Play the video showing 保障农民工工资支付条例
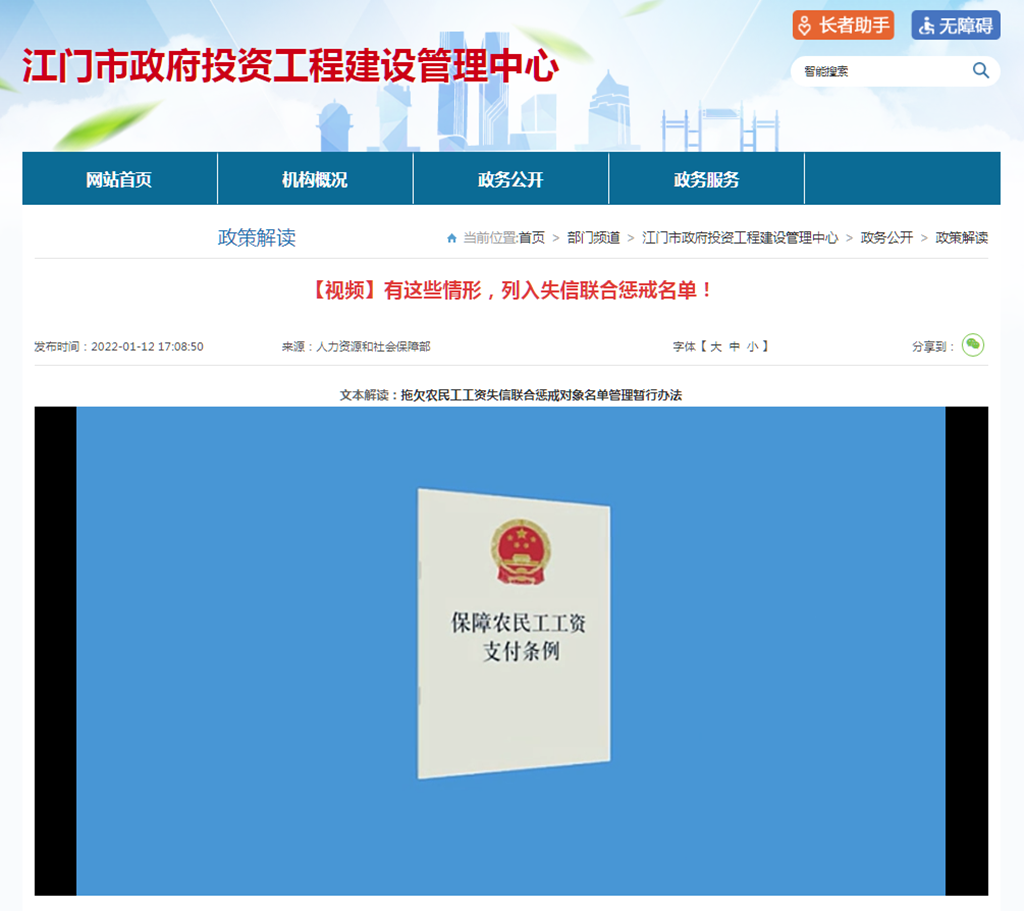Image resolution: width=1024 pixels, height=911 pixels. [x=511, y=650]
